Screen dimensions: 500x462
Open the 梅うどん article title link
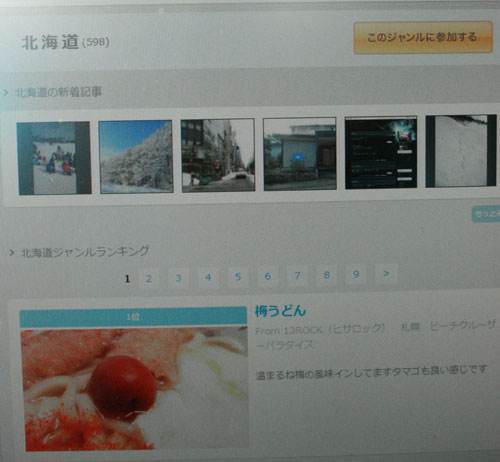[x=280, y=311]
